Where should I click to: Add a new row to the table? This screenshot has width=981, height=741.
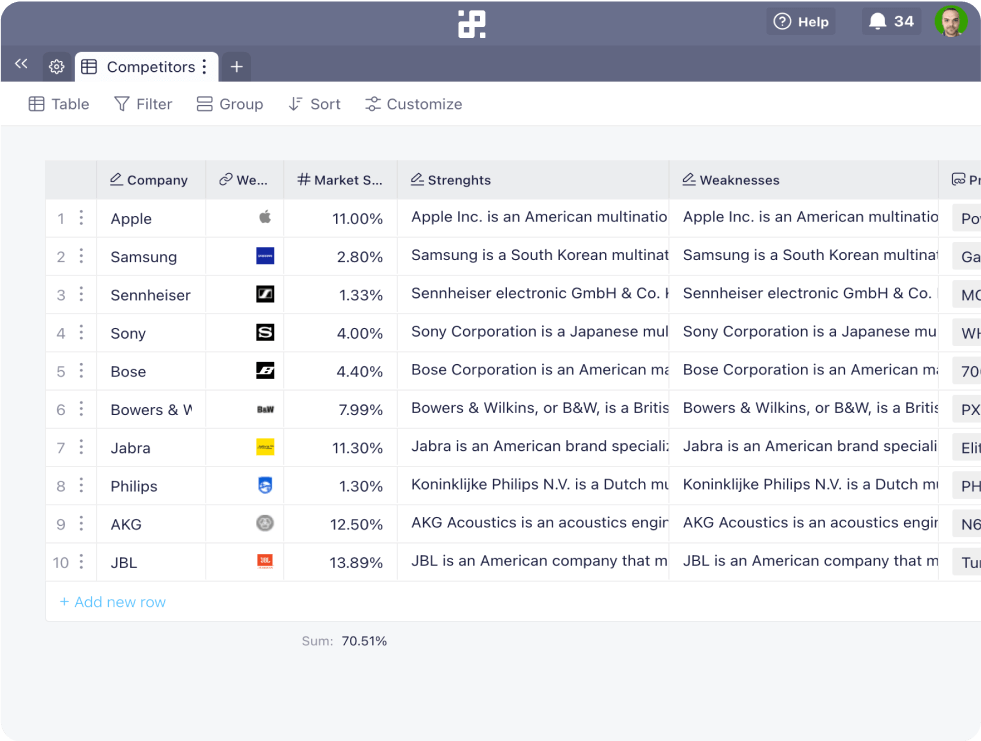[x=113, y=602]
